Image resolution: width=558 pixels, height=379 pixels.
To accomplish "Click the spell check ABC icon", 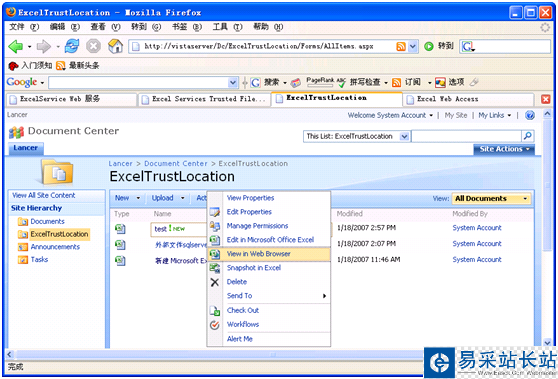I will (341, 83).
